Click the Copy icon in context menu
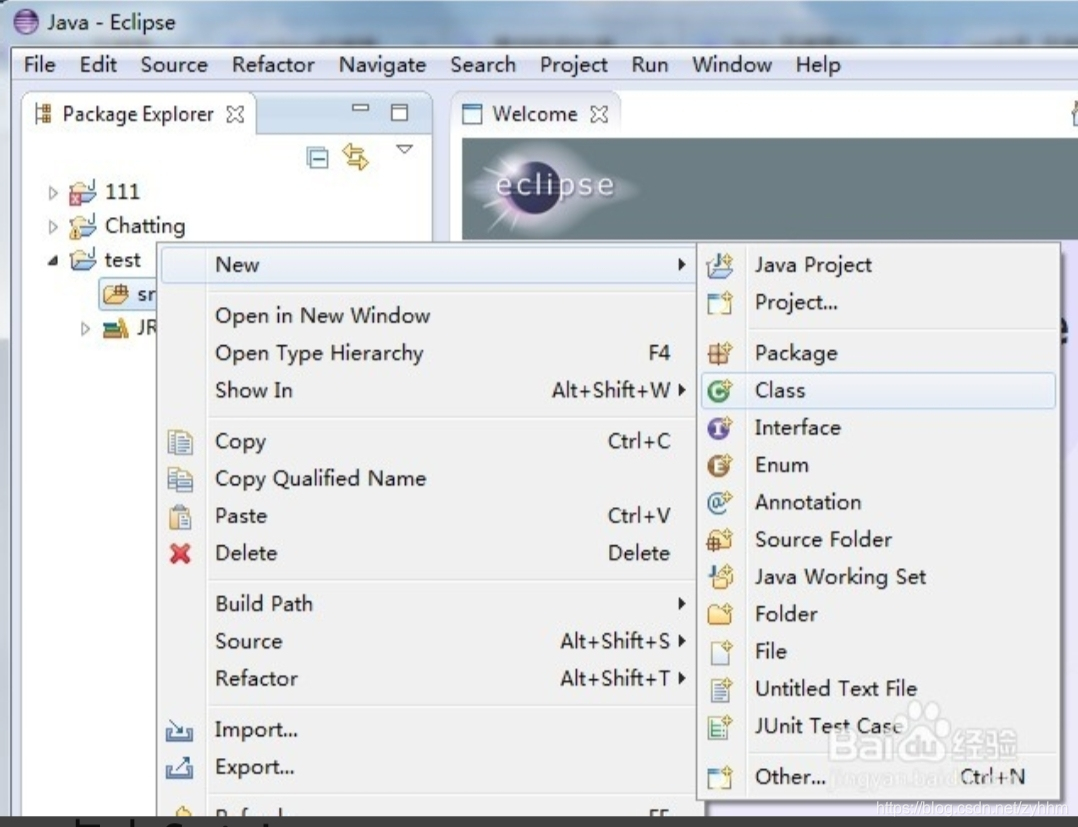The width and height of the screenshot is (1078, 827). [180, 442]
